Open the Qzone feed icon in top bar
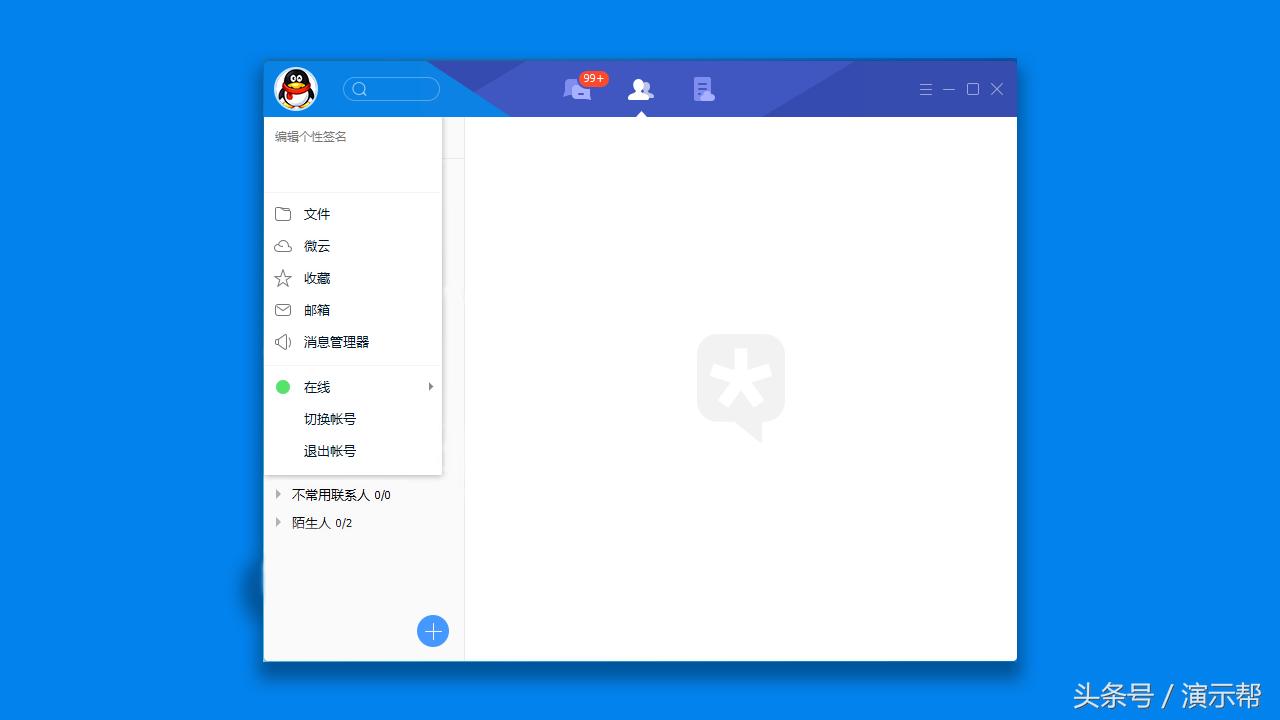The image size is (1280, 720). click(x=703, y=89)
